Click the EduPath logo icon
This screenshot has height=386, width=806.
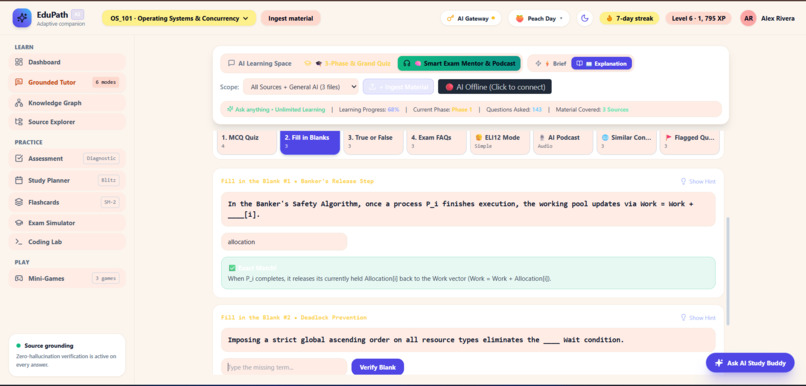22,17
